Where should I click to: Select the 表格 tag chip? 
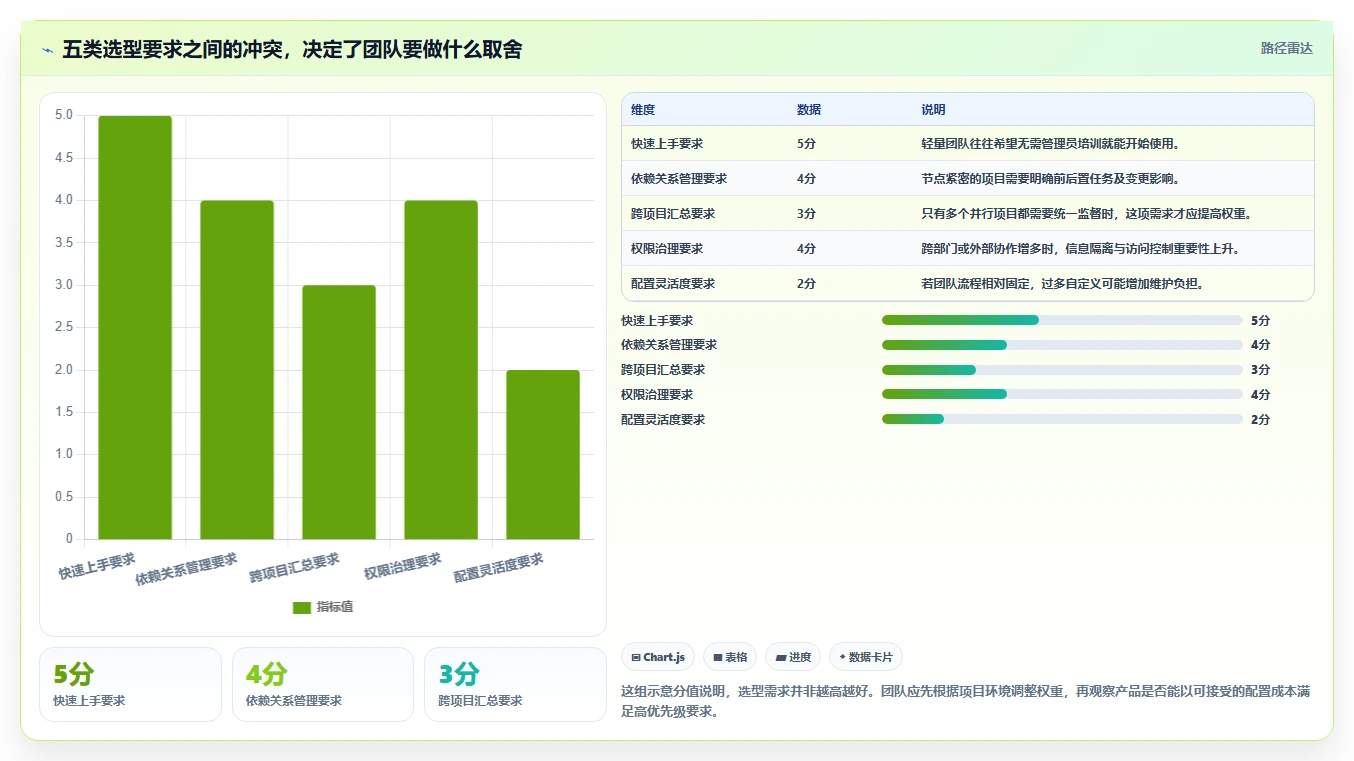[730, 657]
